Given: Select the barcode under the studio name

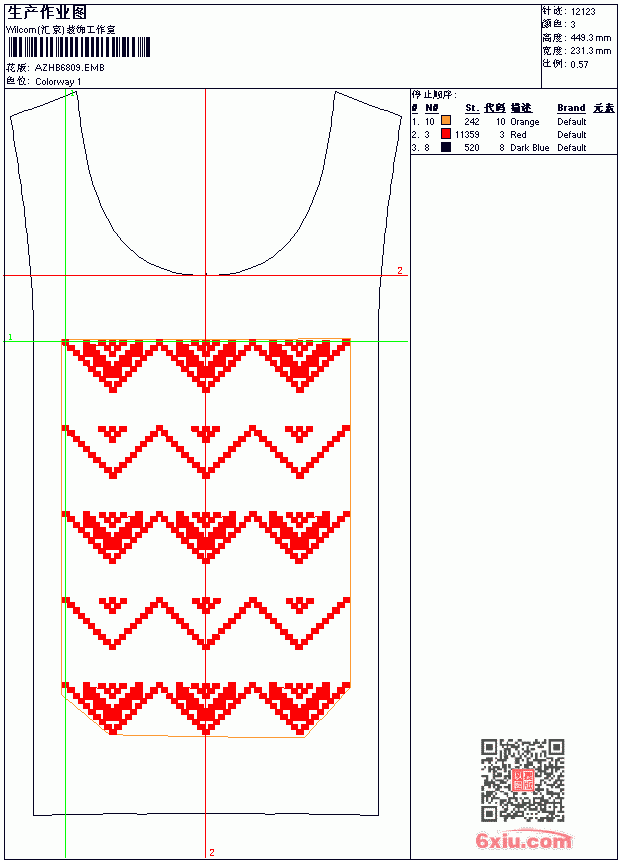Looking at the screenshot, I should click(x=78, y=47).
